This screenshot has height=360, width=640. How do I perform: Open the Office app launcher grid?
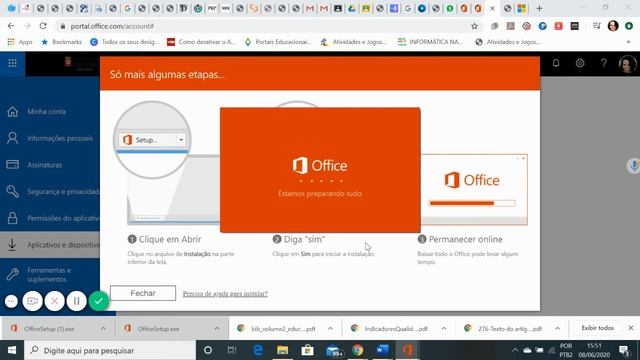tap(12, 63)
